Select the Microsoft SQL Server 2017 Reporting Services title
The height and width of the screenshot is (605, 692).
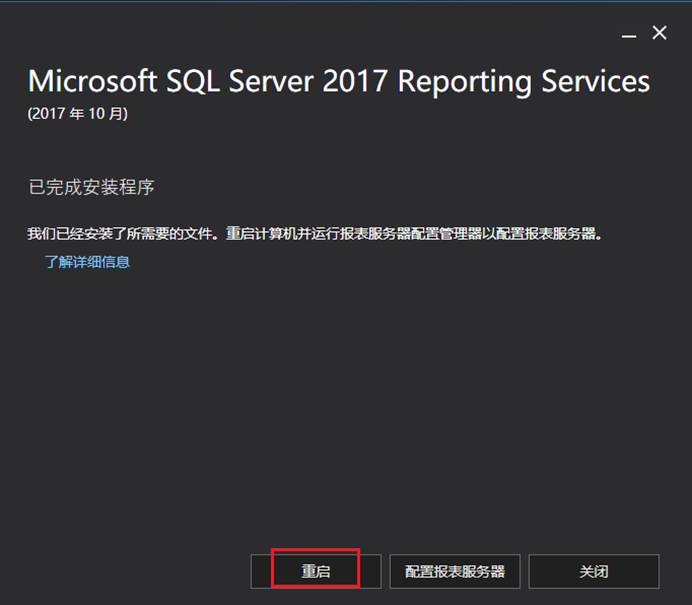338,82
